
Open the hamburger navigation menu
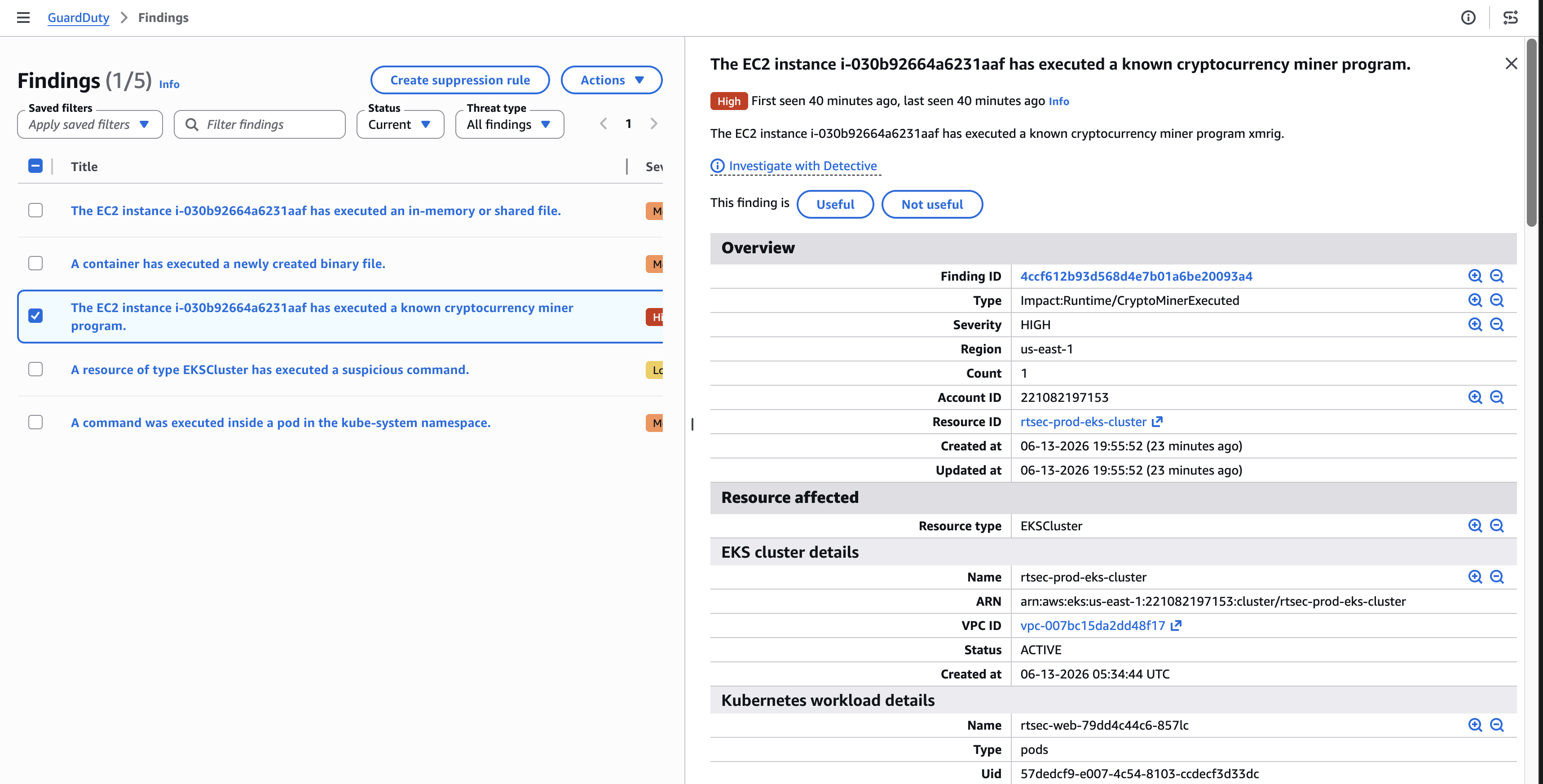pyautogui.click(x=23, y=18)
